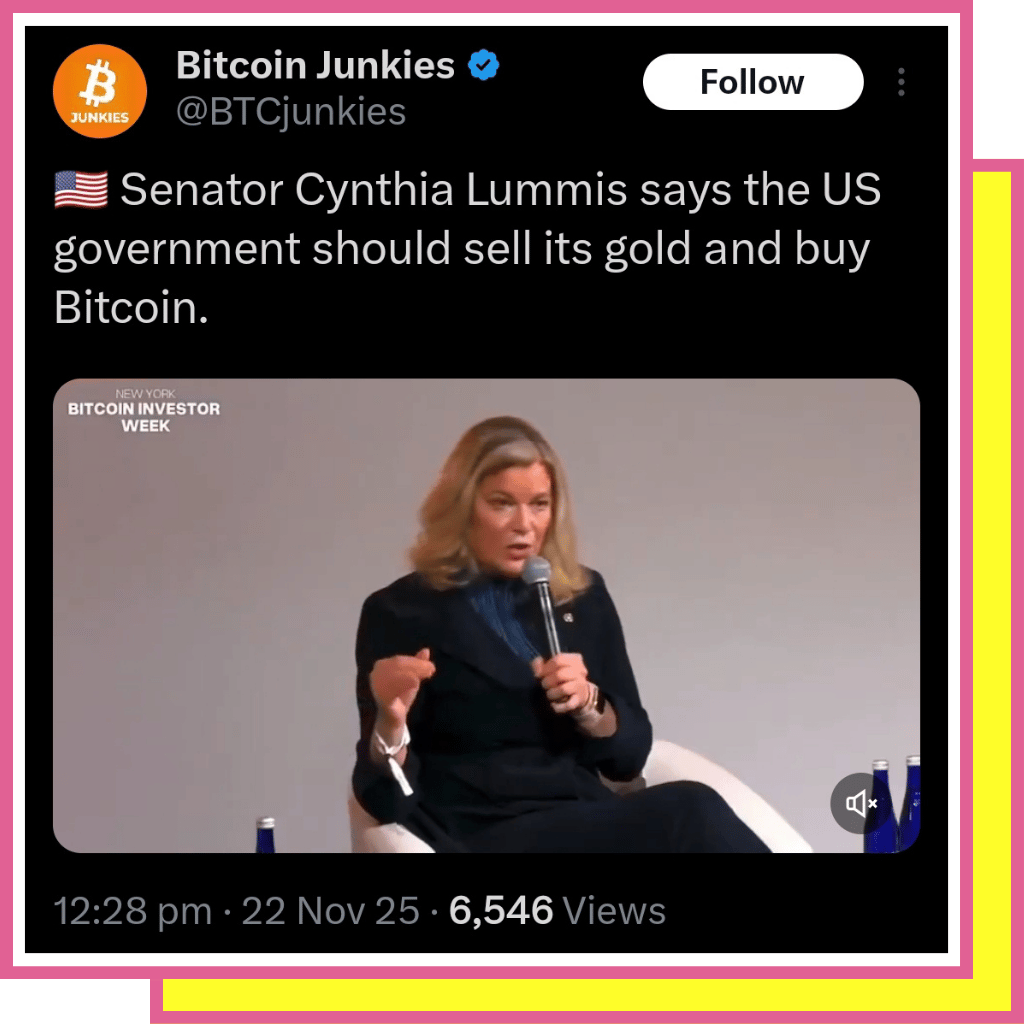Click the New York Bitcoin Investor Week watermark
The width and height of the screenshot is (1024, 1024).
click(144, 411)
